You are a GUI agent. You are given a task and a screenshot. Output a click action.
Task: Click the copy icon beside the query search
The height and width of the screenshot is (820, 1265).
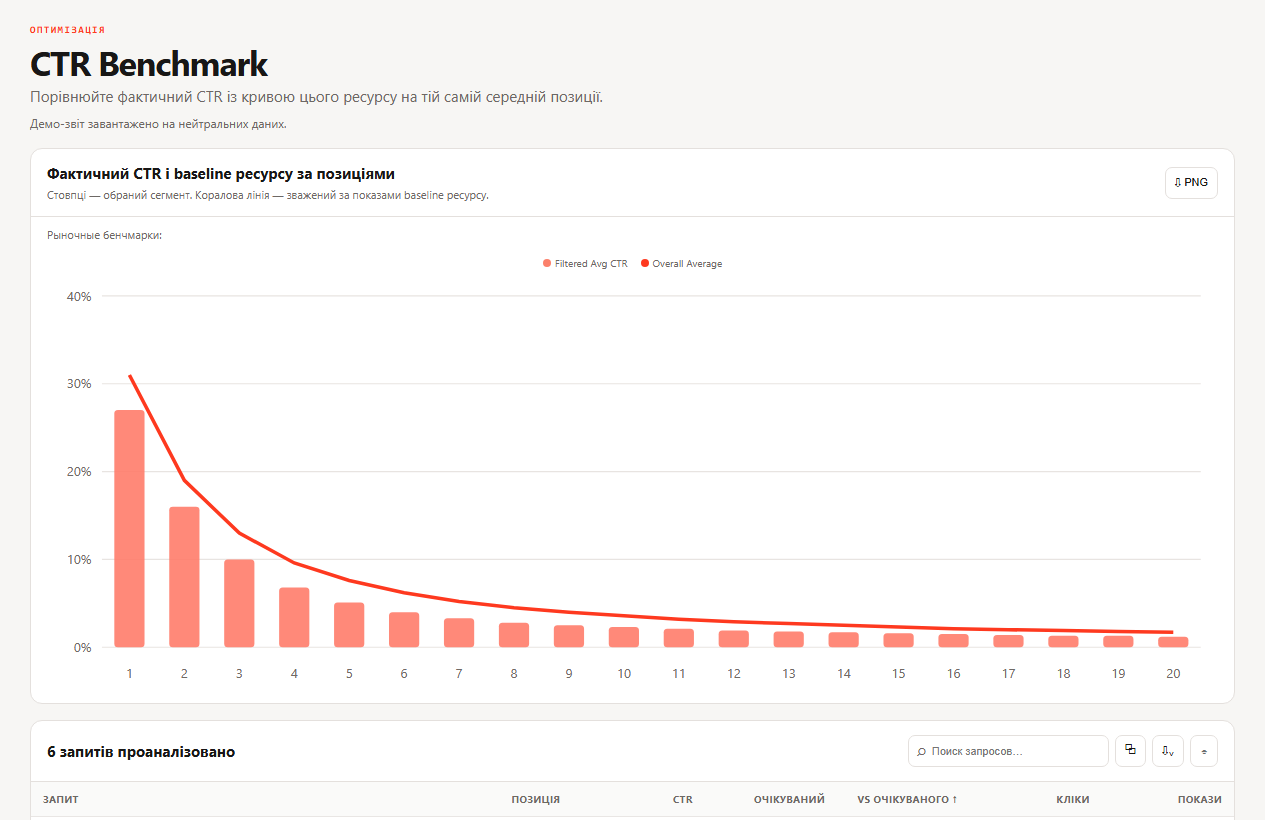[x=1130, y=751]
